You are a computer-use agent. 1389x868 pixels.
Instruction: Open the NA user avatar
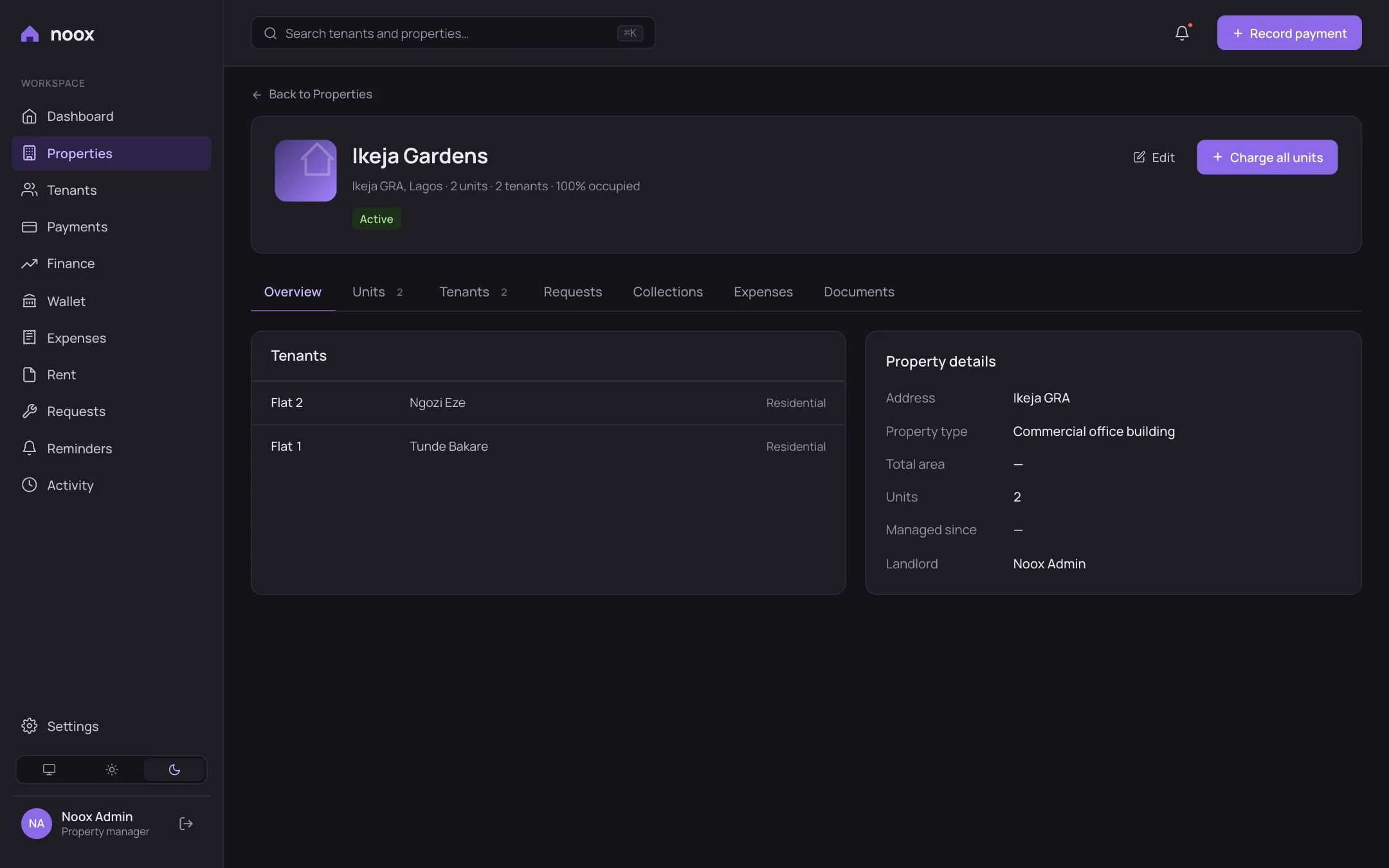pyautogui.click(x=37, y=824)
